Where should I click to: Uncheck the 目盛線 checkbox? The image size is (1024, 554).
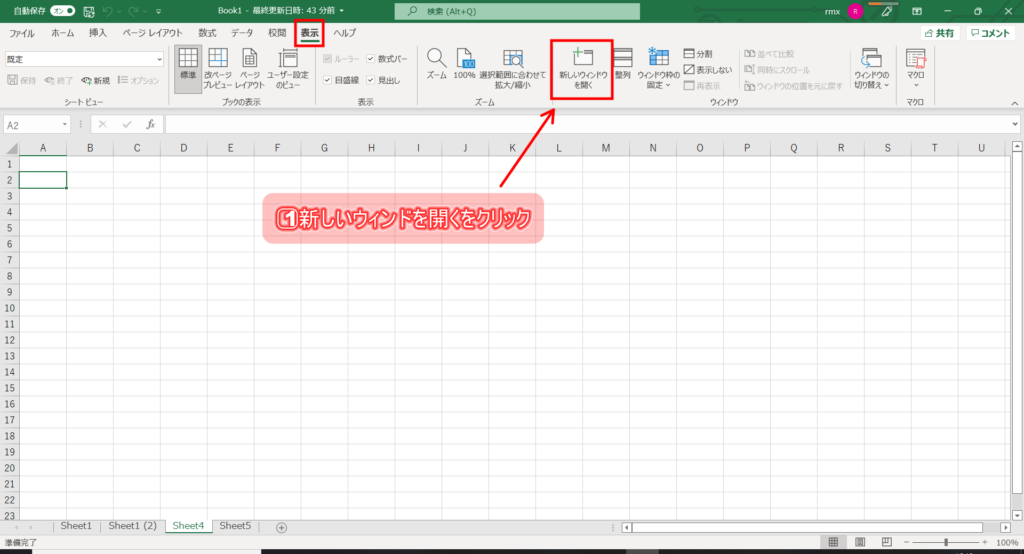point(327,80)
